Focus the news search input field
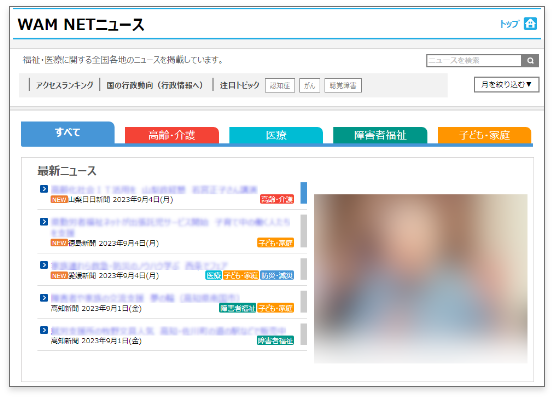This screenshot has width=554, height=399. (x=474, y=60)
